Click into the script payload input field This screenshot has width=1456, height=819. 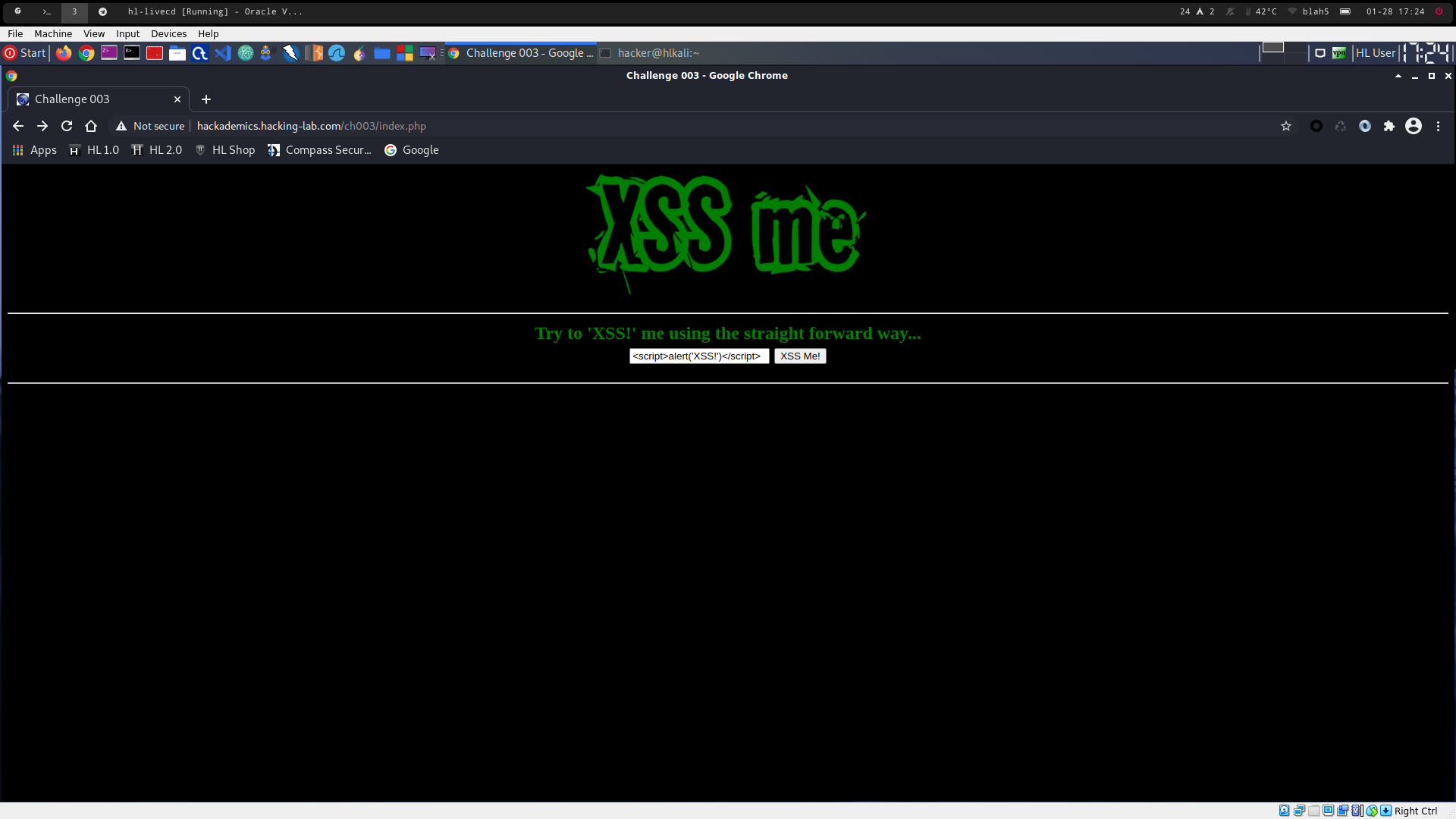[698, 356]
